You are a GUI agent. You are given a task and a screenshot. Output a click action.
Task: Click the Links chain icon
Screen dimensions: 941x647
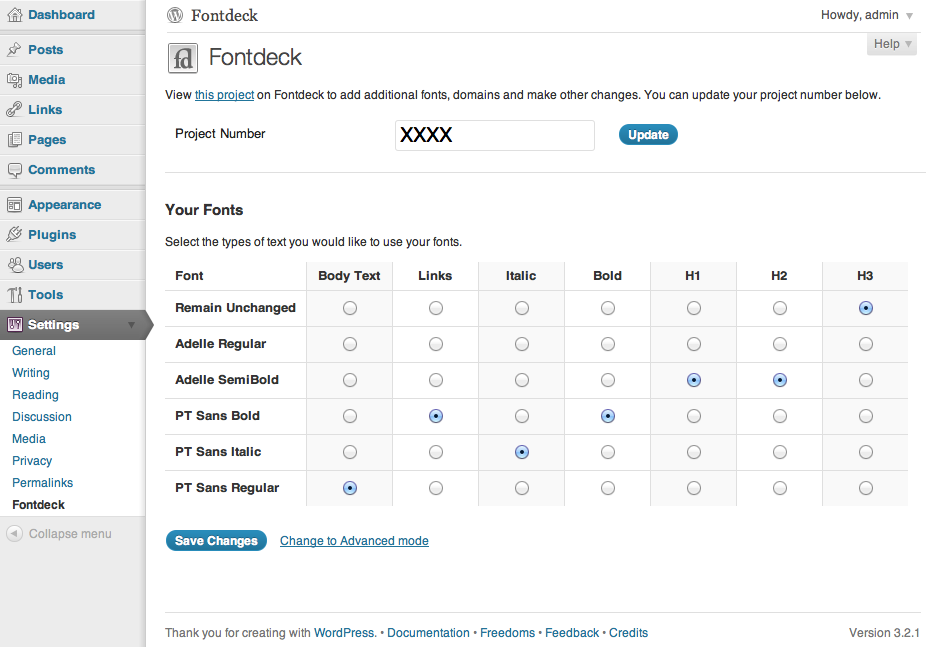pos(14,110)
